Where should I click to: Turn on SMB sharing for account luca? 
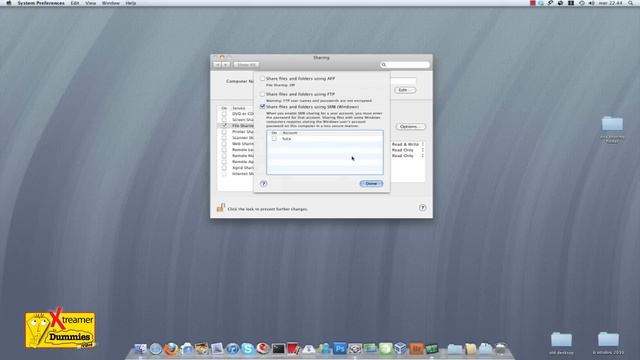click(x=274, y=139)
